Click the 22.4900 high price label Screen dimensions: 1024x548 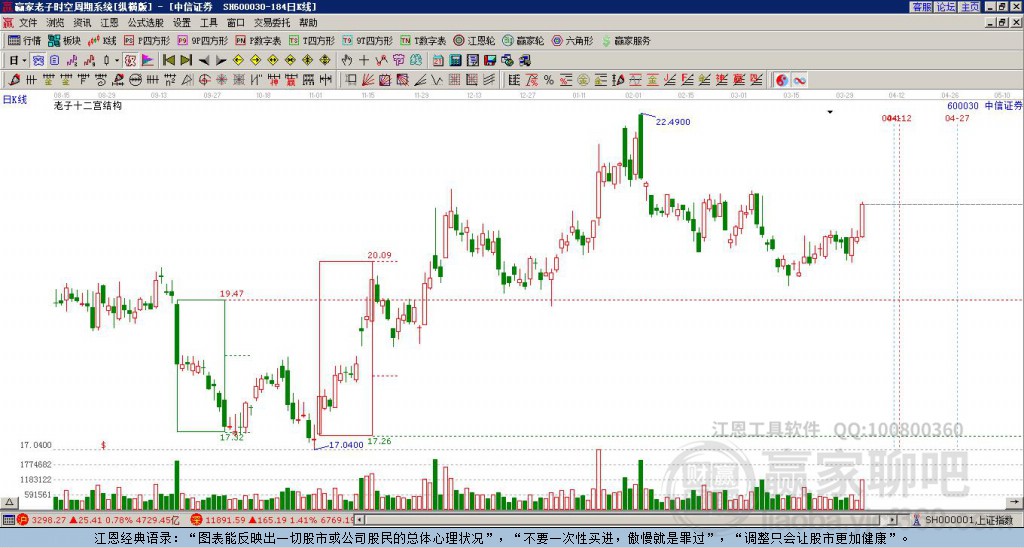[673, 121]
